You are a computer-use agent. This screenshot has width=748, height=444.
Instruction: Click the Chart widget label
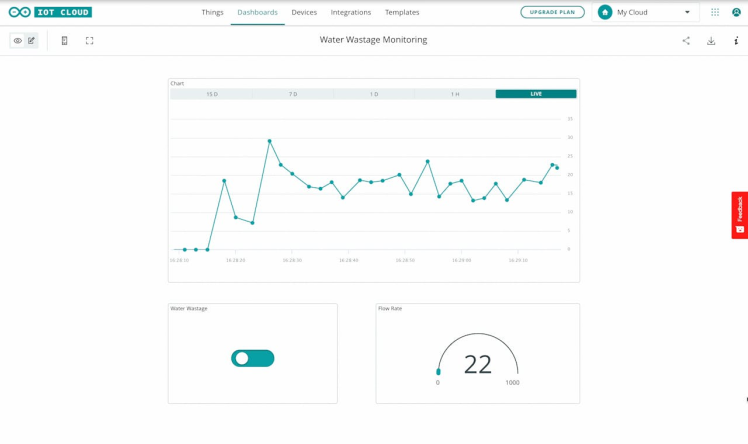[177, 83]
